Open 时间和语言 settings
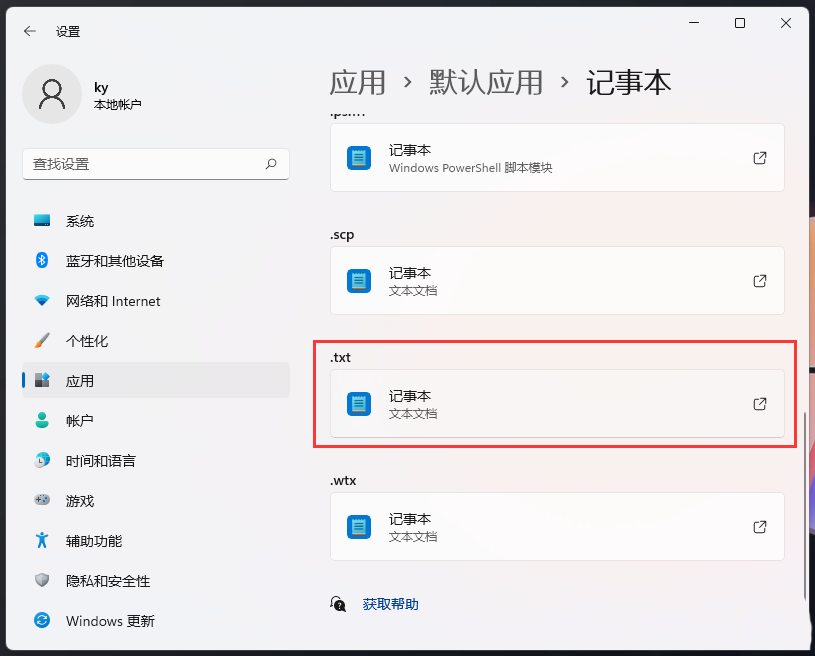Screen dimensions: 815x656 (x=100, y=461)
